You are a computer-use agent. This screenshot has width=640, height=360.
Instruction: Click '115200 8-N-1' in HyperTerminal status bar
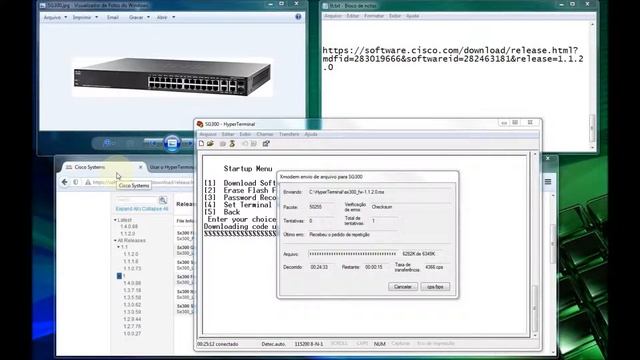pyautogui.click(x=309, y=344)
